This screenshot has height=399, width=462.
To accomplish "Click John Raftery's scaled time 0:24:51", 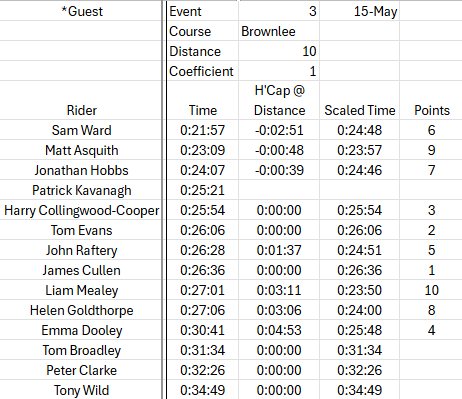I will pos(359,250).
